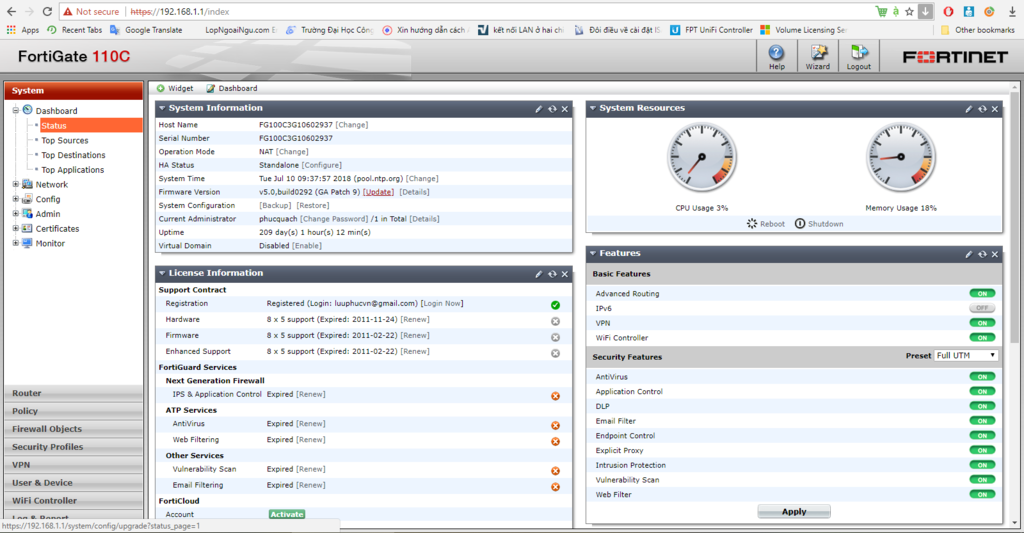Refresh the System Resources widget

click(x=982, y=109)
